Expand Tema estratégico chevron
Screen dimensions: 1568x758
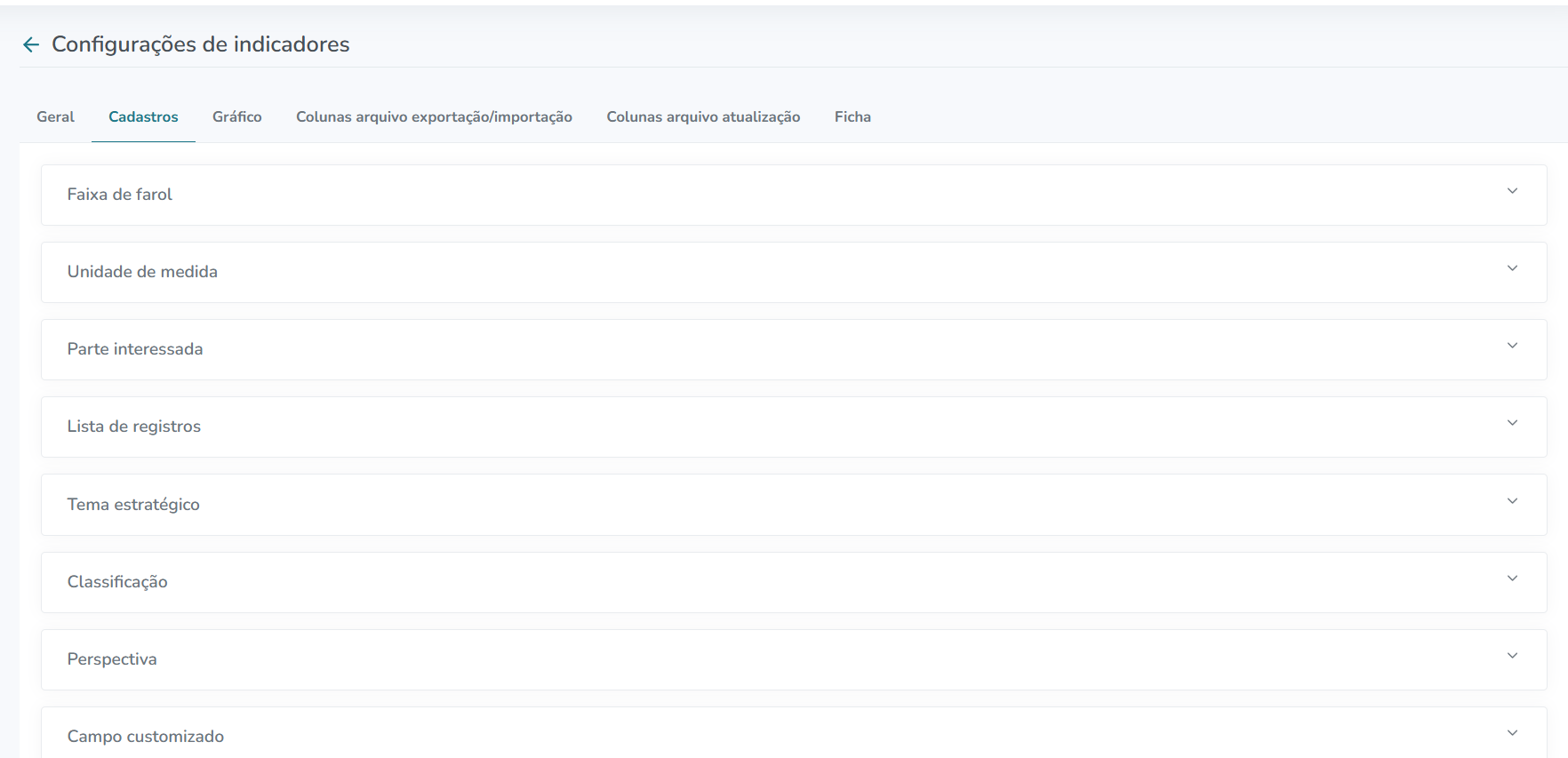(x=1512, y=501)
